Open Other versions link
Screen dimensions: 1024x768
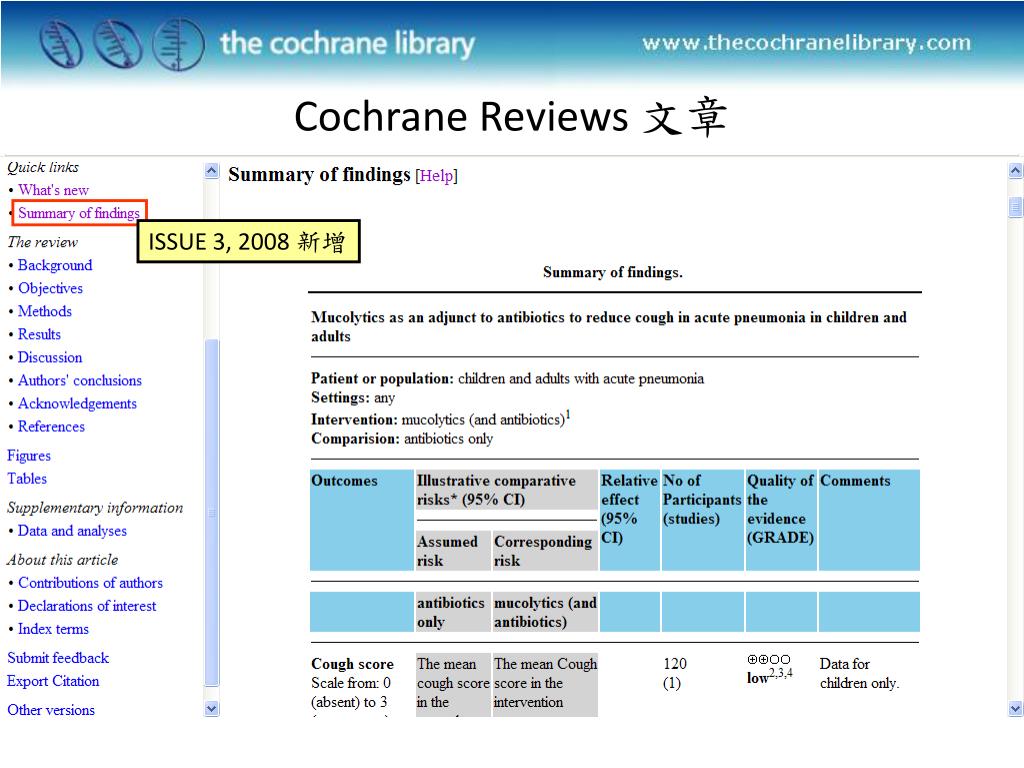point(51,710)
